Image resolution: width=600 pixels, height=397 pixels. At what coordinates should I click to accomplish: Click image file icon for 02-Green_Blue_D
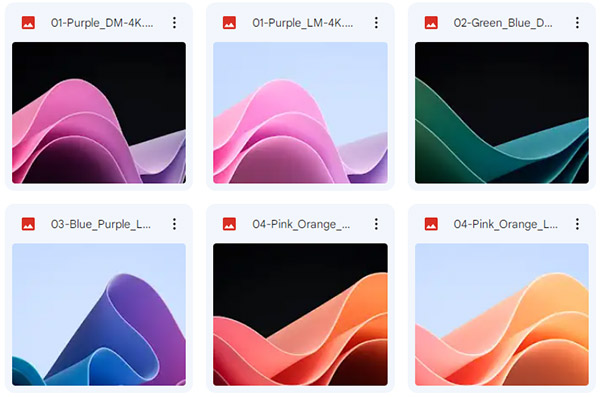coord(431,23)
